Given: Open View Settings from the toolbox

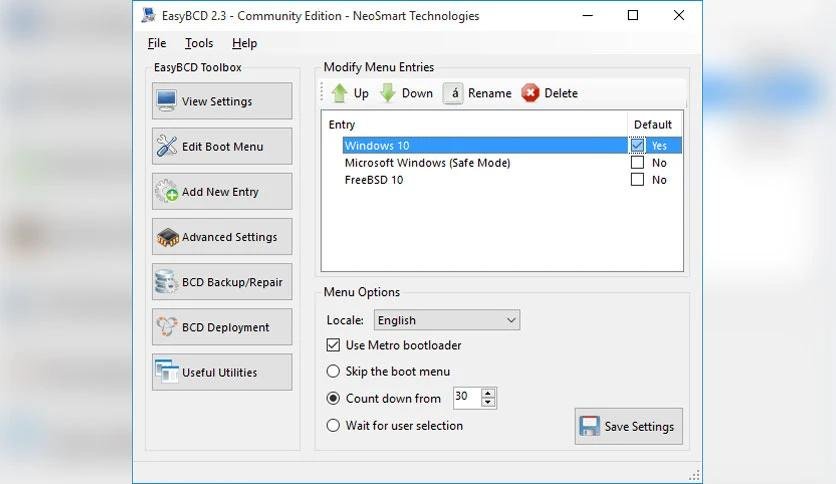Looking at the screenshot, I should tap(222, 101).
